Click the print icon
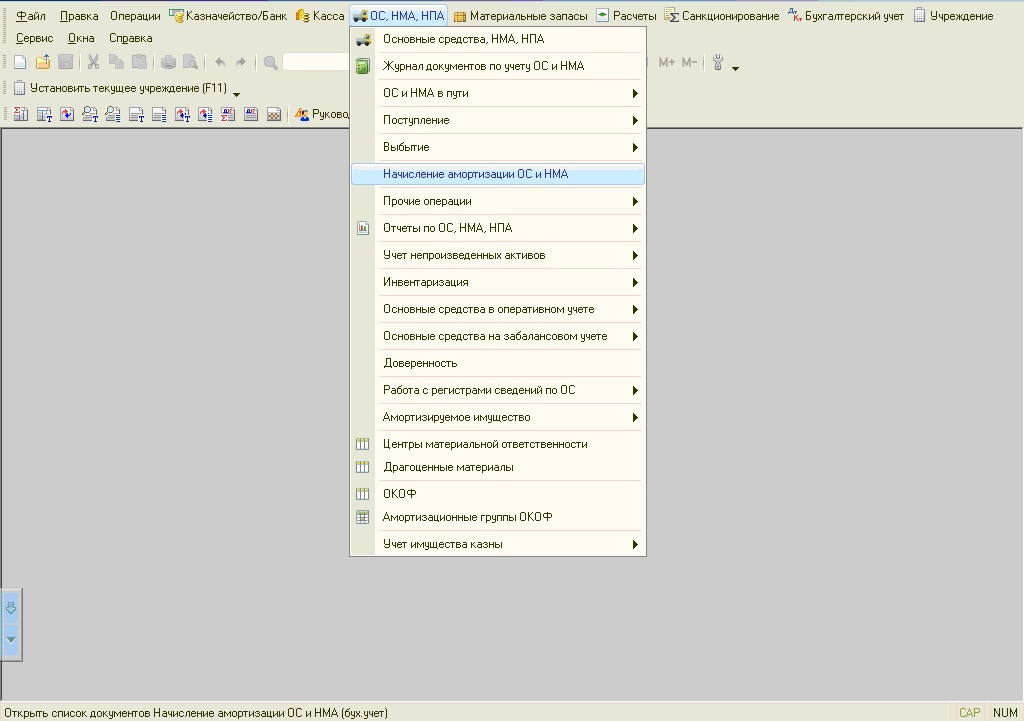1024x721 pixels. tap(168, 63)
